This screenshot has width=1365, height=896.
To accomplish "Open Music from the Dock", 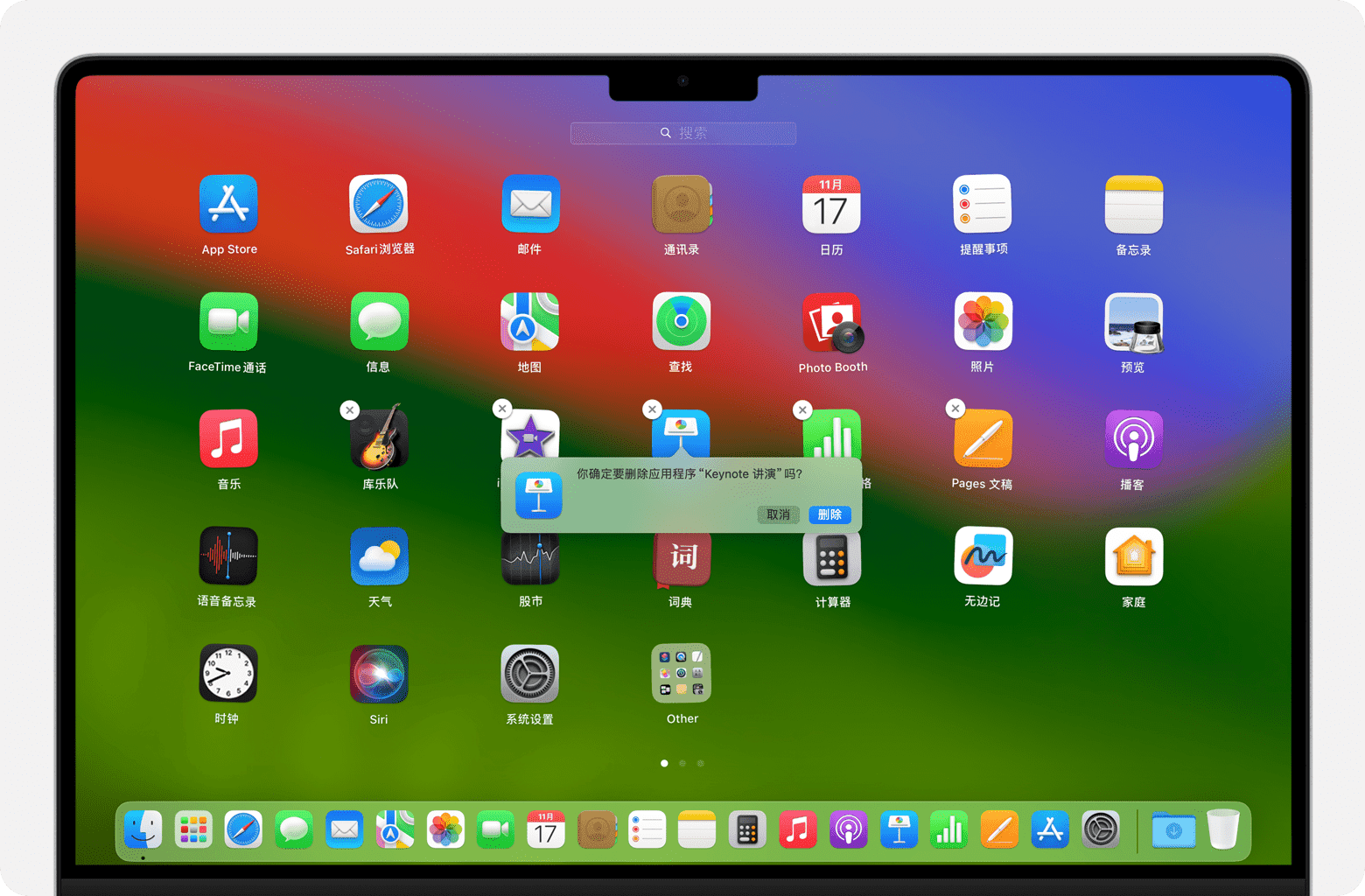I will [798, 829].
